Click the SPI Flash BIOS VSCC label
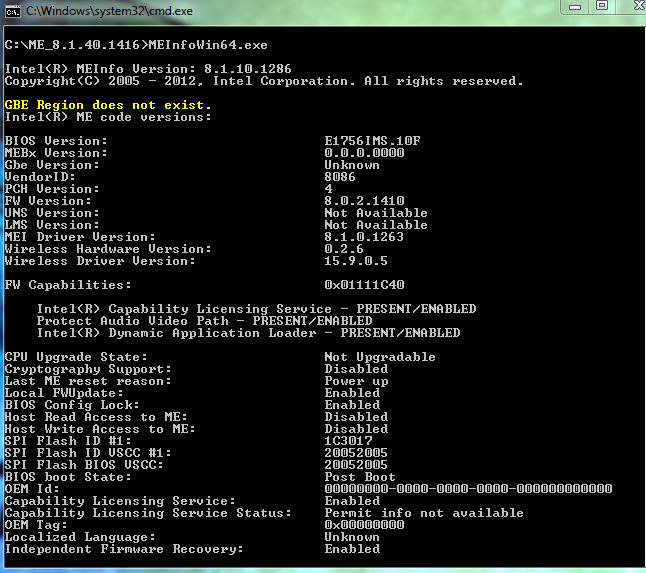 84,465
